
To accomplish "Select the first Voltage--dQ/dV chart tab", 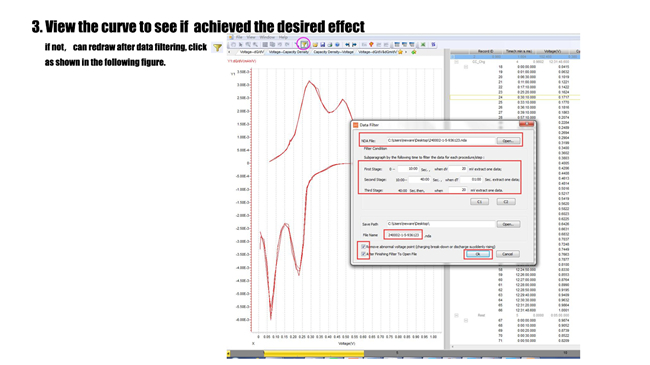I will [252, 52].
